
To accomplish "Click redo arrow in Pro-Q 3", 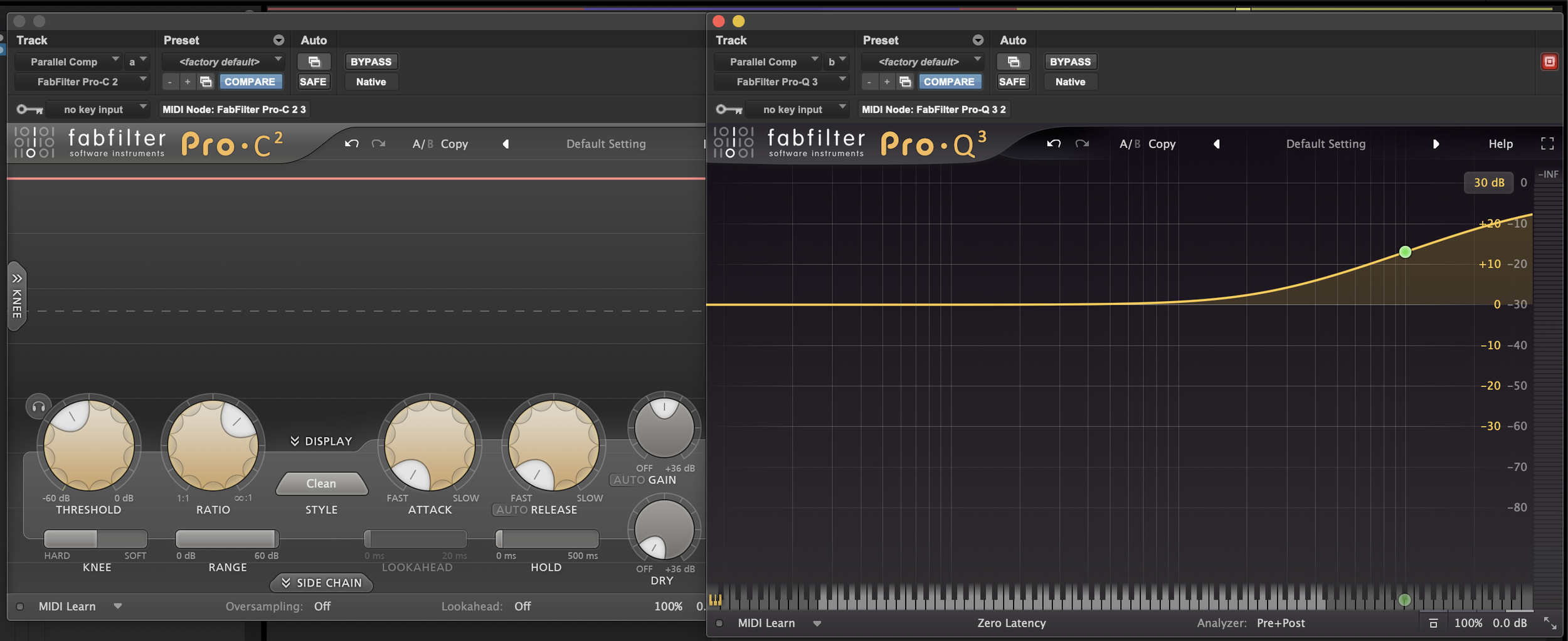I will coord(1082,144).
